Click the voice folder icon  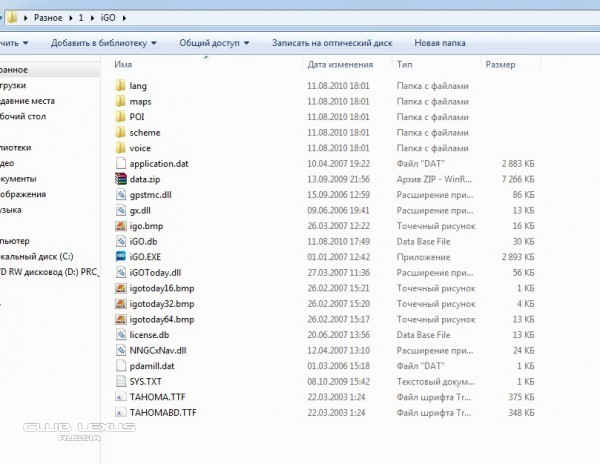click(x=121, y=148)
